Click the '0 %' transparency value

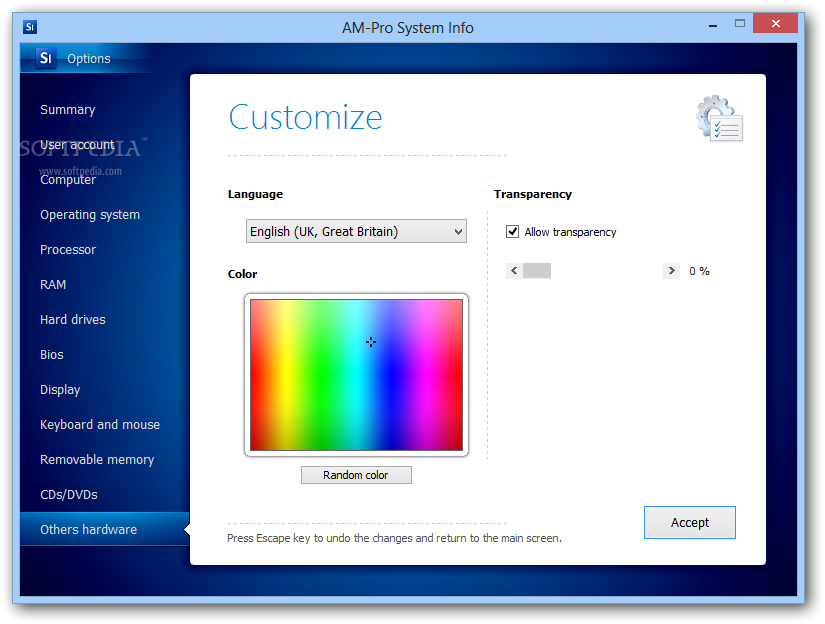(x=699, y=271)
